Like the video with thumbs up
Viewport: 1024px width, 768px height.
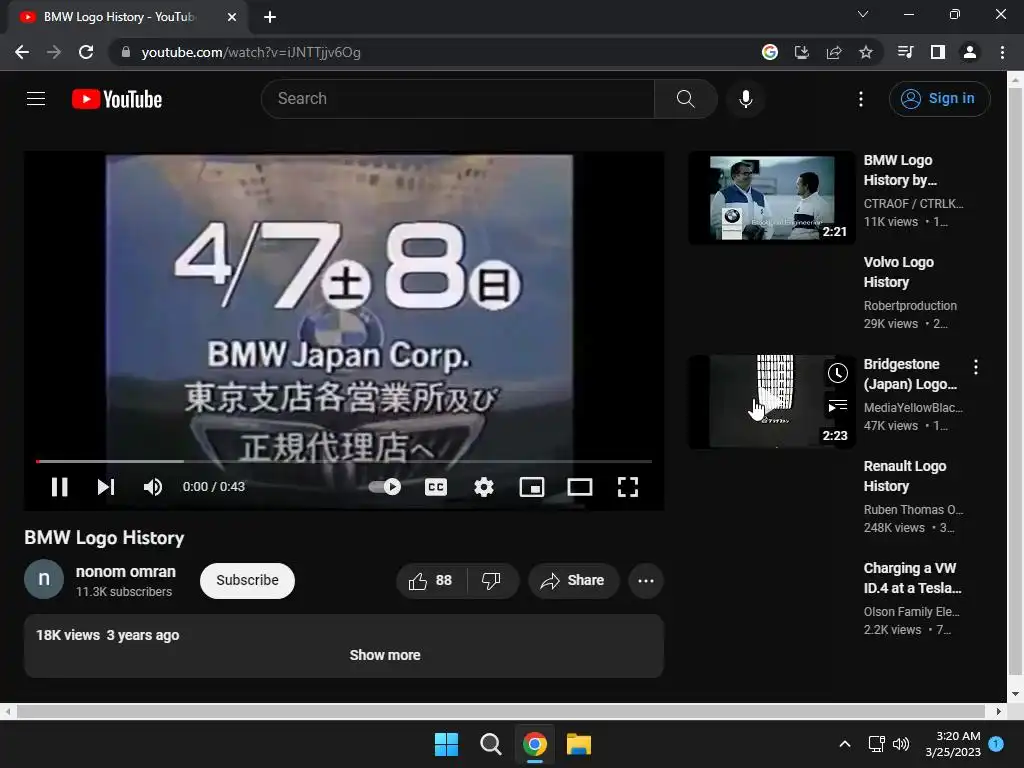coord(430,581)
